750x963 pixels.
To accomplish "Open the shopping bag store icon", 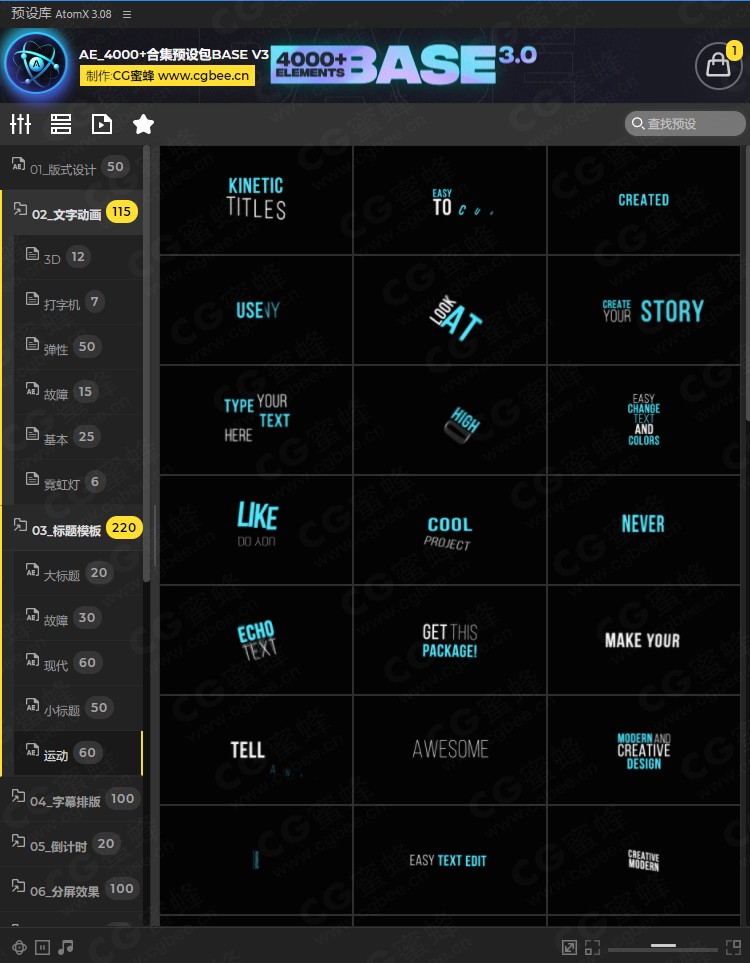I will (719, 65).
